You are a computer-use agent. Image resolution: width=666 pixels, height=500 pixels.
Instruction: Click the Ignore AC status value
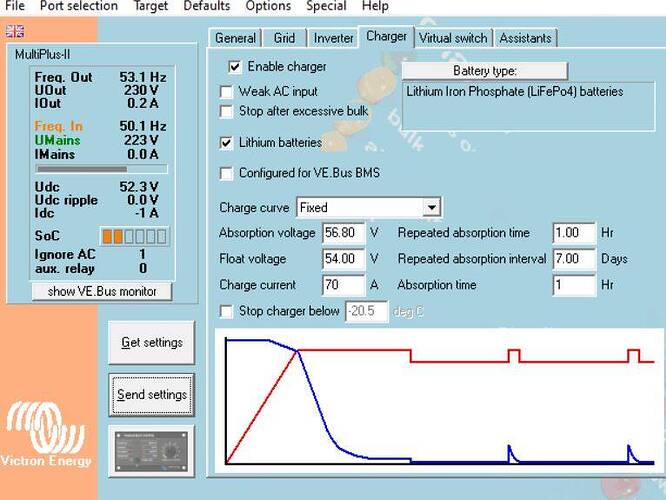pos(143,254)
